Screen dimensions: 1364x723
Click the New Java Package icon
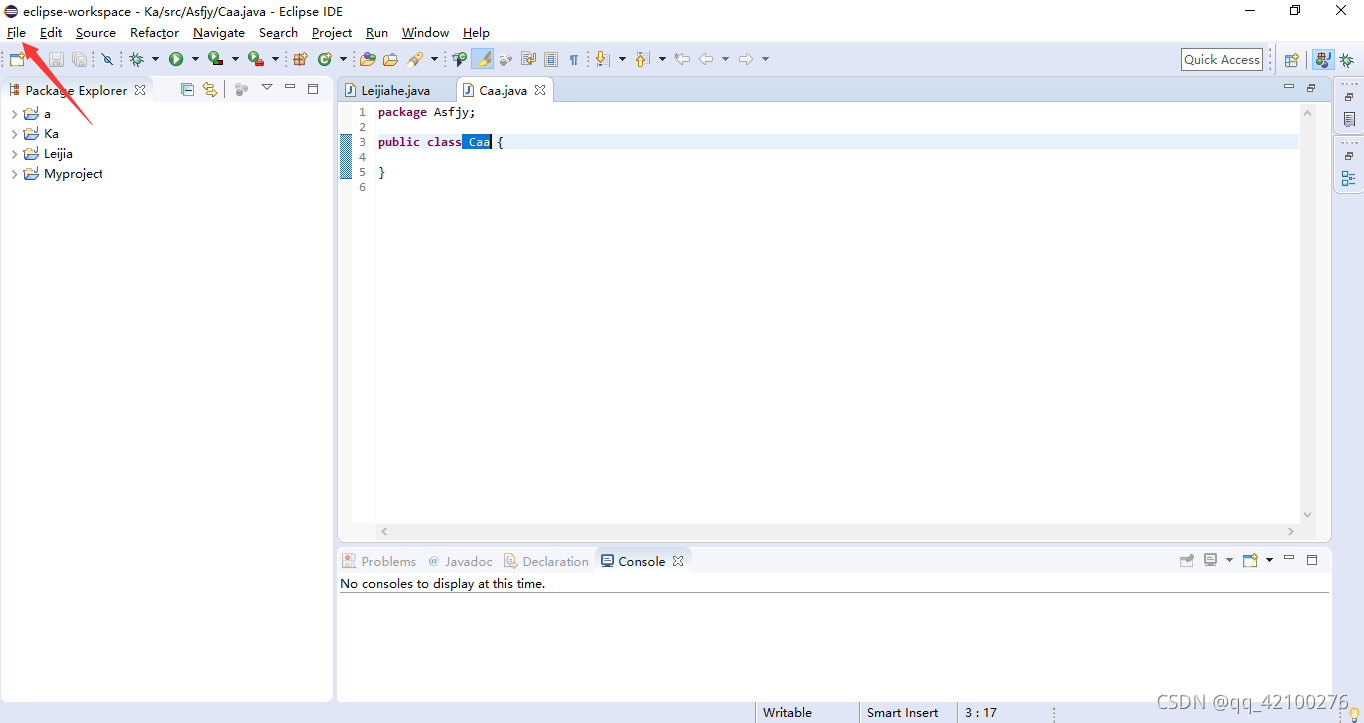pyautogui.click(x=300, y=59)
